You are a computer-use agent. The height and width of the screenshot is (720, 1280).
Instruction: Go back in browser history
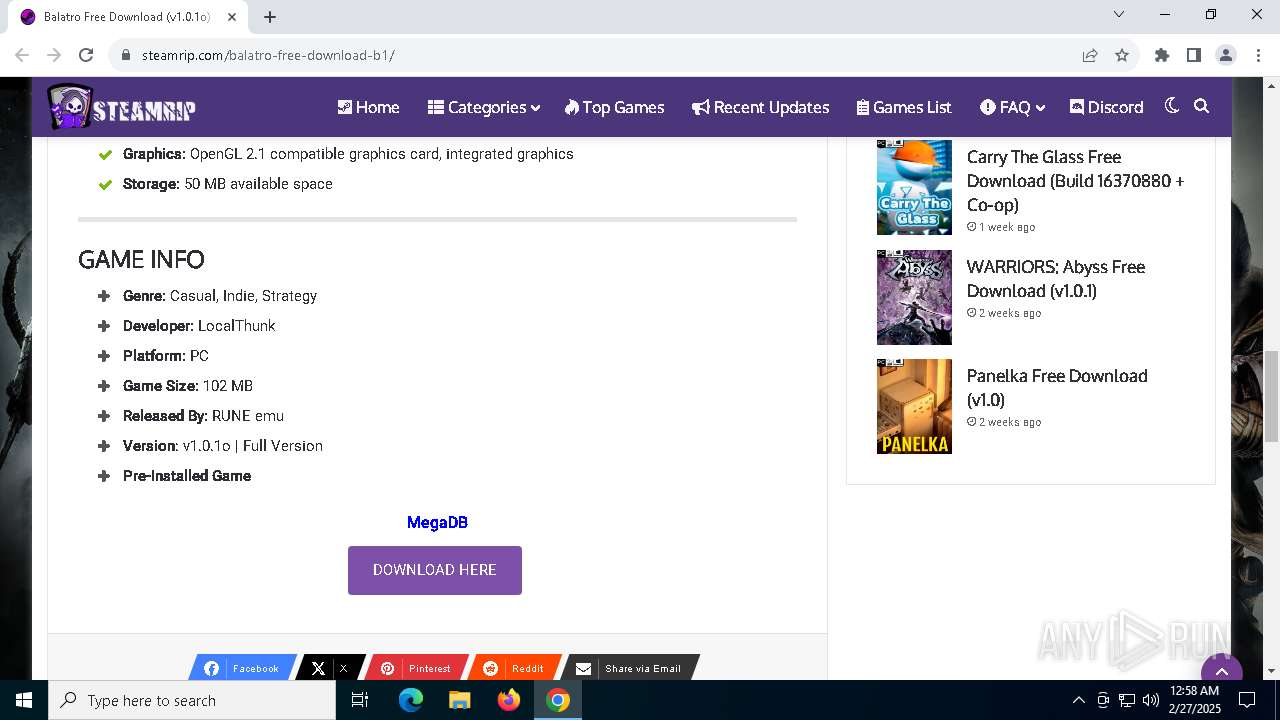pyautogui.click(x=22, y=55)
